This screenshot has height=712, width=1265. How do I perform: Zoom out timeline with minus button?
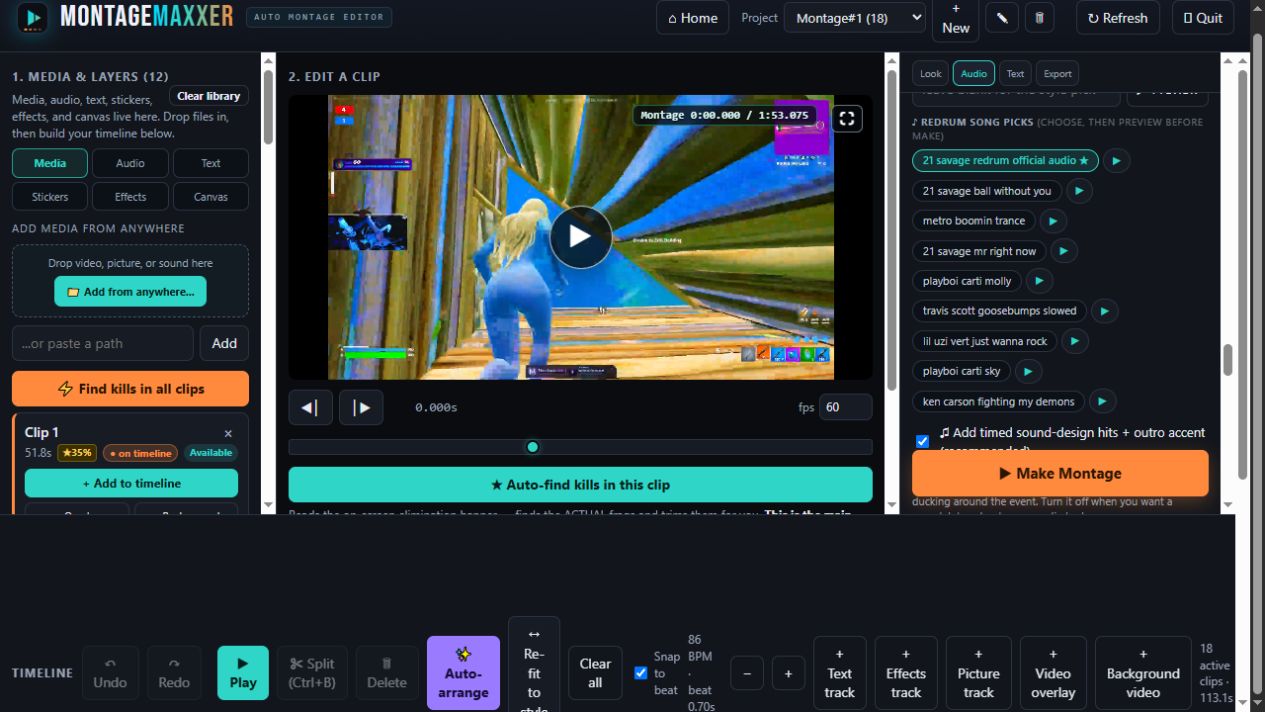coord(747,673)
